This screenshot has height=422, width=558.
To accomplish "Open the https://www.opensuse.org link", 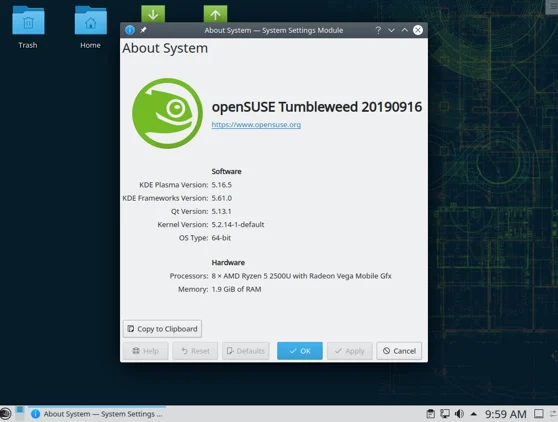I will tap(256, 125).
